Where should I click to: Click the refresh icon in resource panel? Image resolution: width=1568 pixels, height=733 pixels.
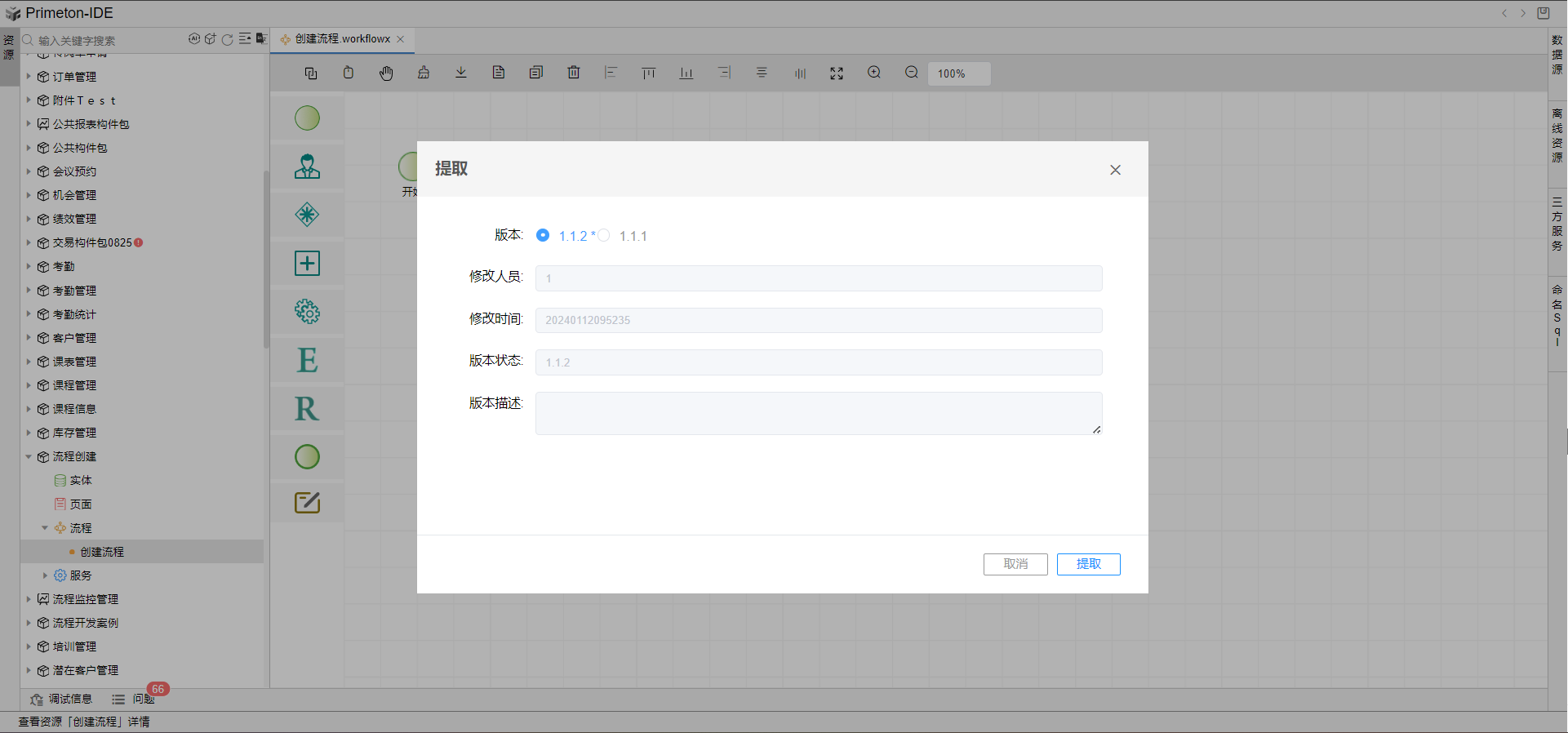(x=228, y=39)
